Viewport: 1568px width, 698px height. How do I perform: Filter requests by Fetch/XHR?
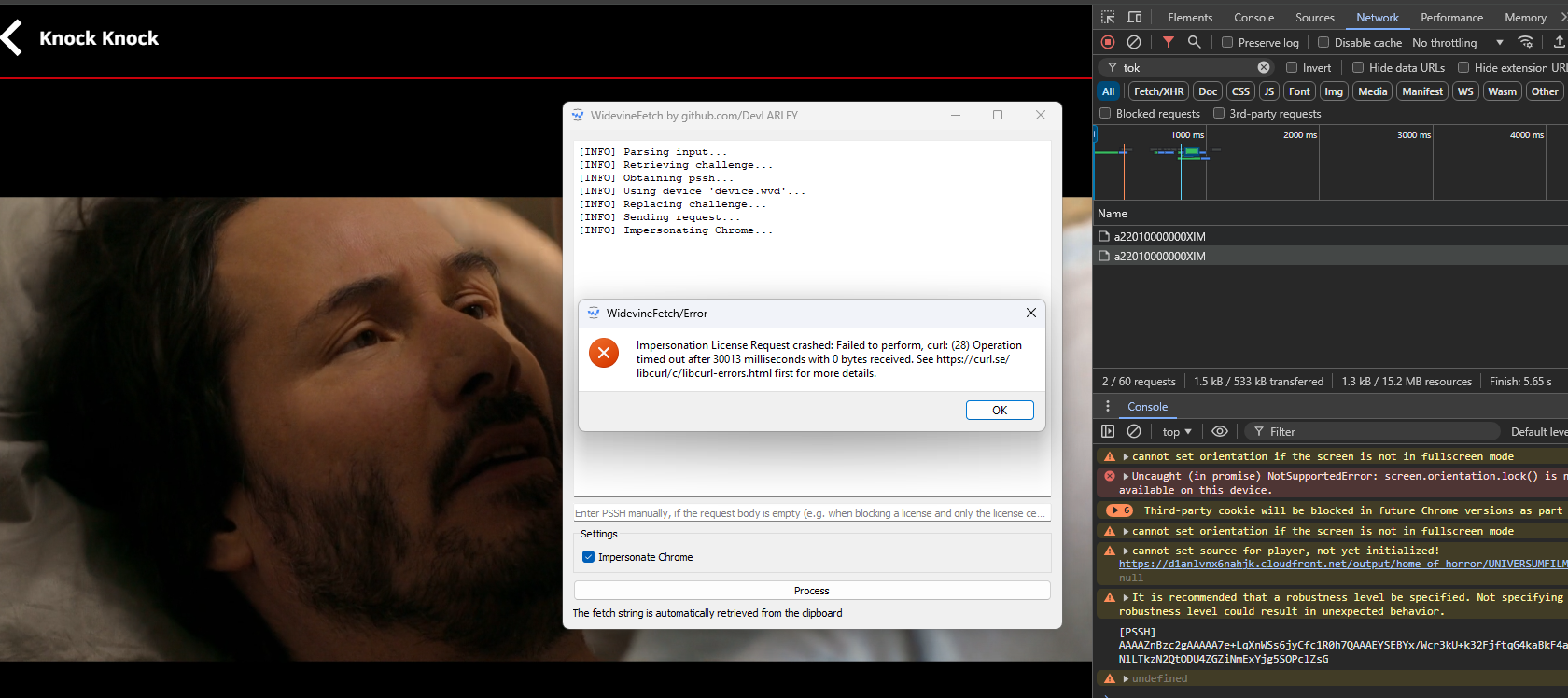tap(1158, 91)
